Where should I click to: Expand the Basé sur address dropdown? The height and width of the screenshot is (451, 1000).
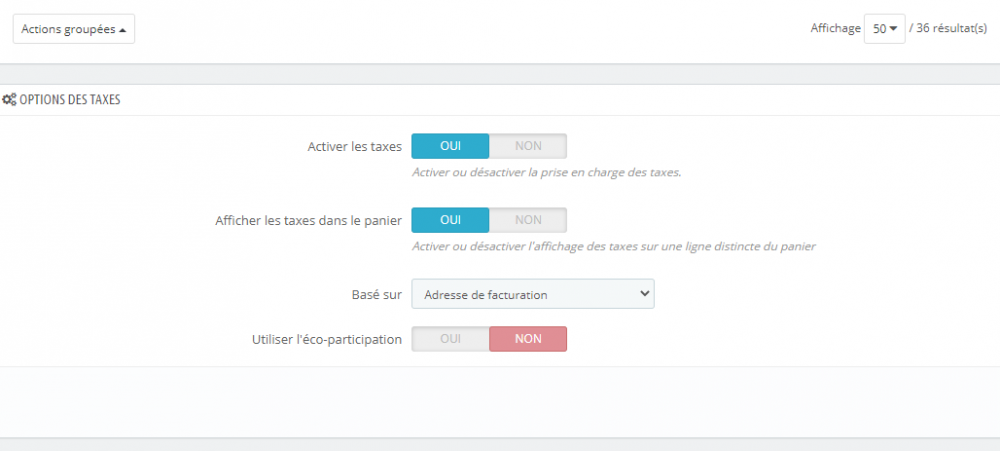click(533, 294)
